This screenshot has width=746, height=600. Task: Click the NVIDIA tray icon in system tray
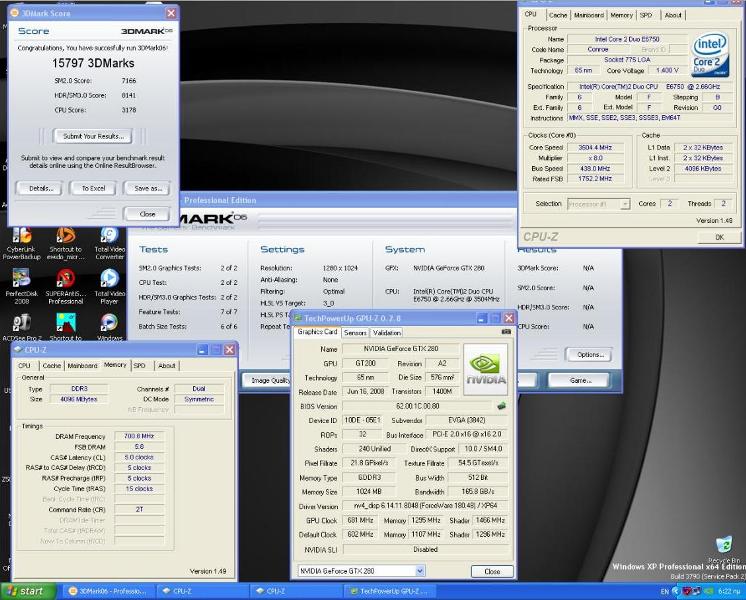tap(709, 591)
